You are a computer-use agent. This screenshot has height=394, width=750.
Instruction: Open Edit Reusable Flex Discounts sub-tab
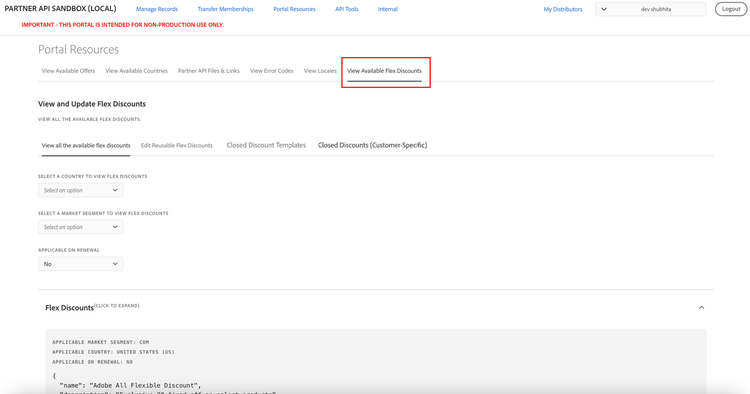[176, 145]
